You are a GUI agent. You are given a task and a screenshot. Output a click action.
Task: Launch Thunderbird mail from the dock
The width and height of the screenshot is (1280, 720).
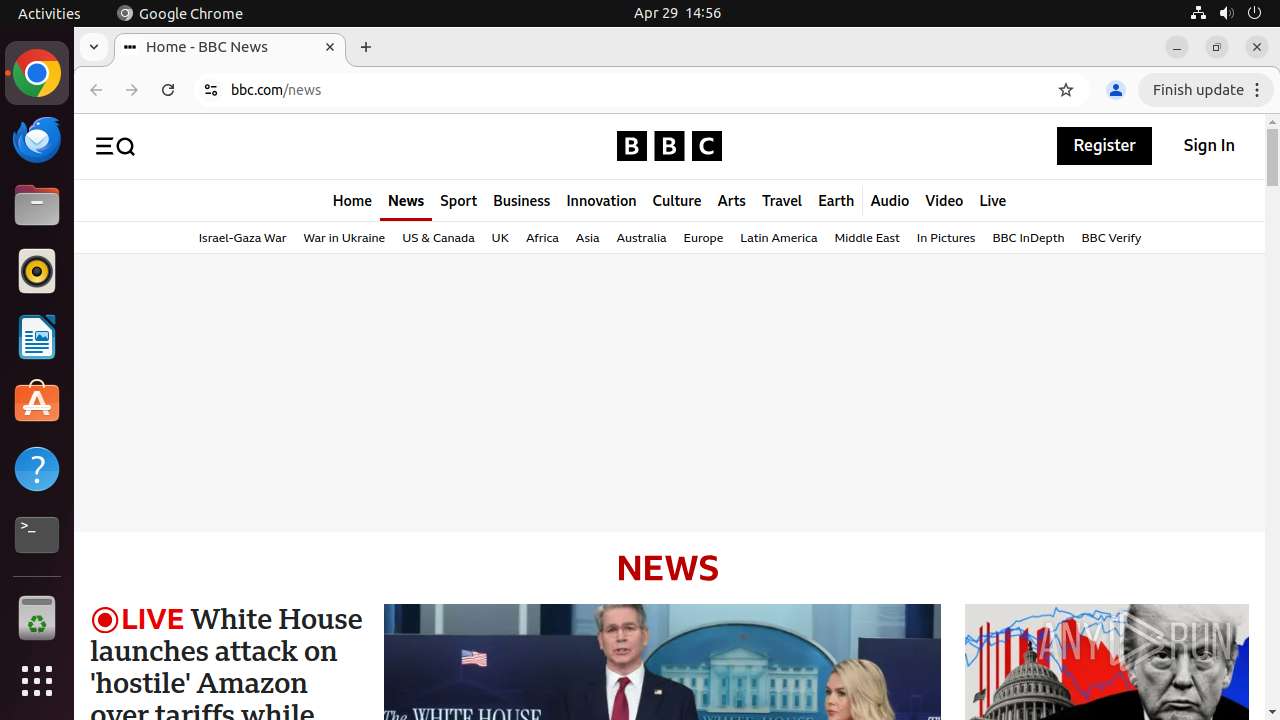[37, 140]
